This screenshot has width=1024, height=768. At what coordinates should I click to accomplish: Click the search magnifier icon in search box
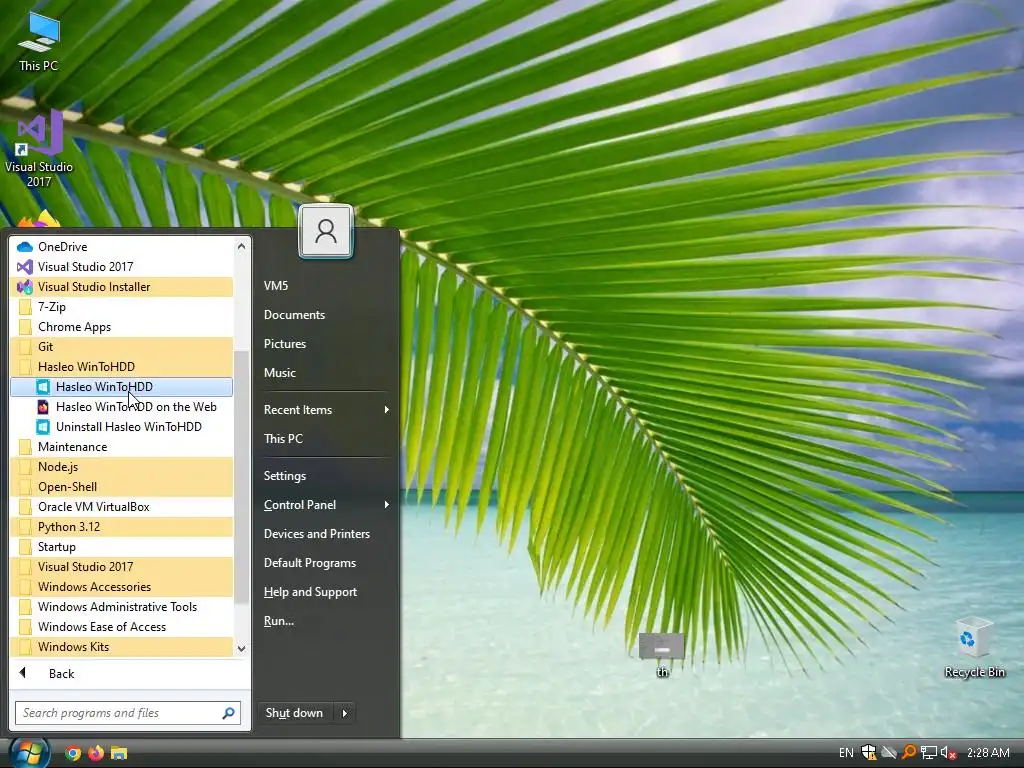point(229,713)
